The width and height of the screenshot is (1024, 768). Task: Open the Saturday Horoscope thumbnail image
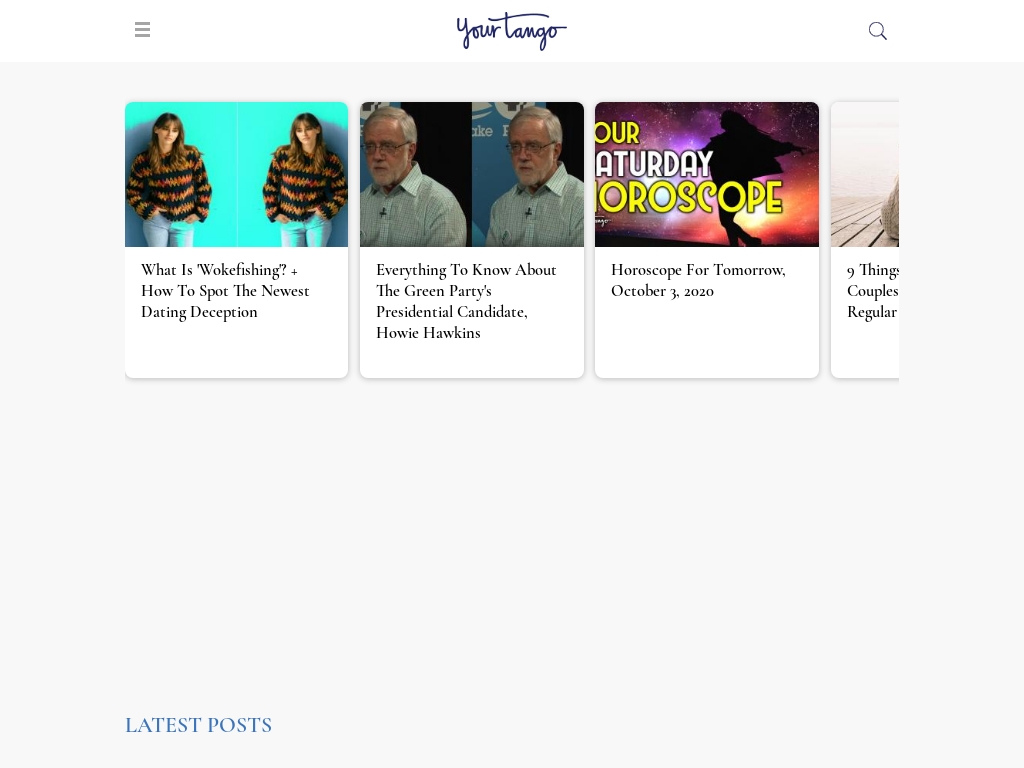tap(707, 174)
